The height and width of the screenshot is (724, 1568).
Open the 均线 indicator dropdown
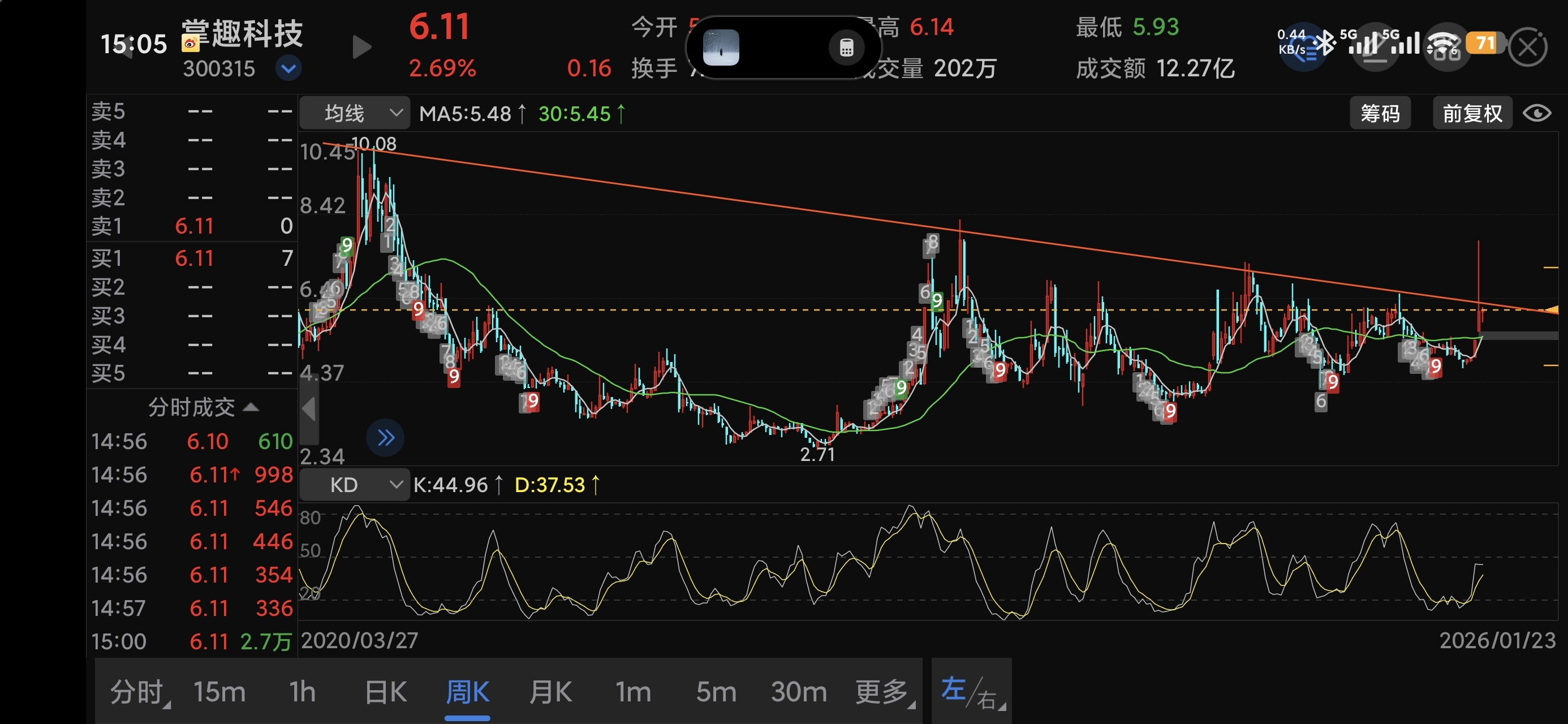tap(355, 113)
